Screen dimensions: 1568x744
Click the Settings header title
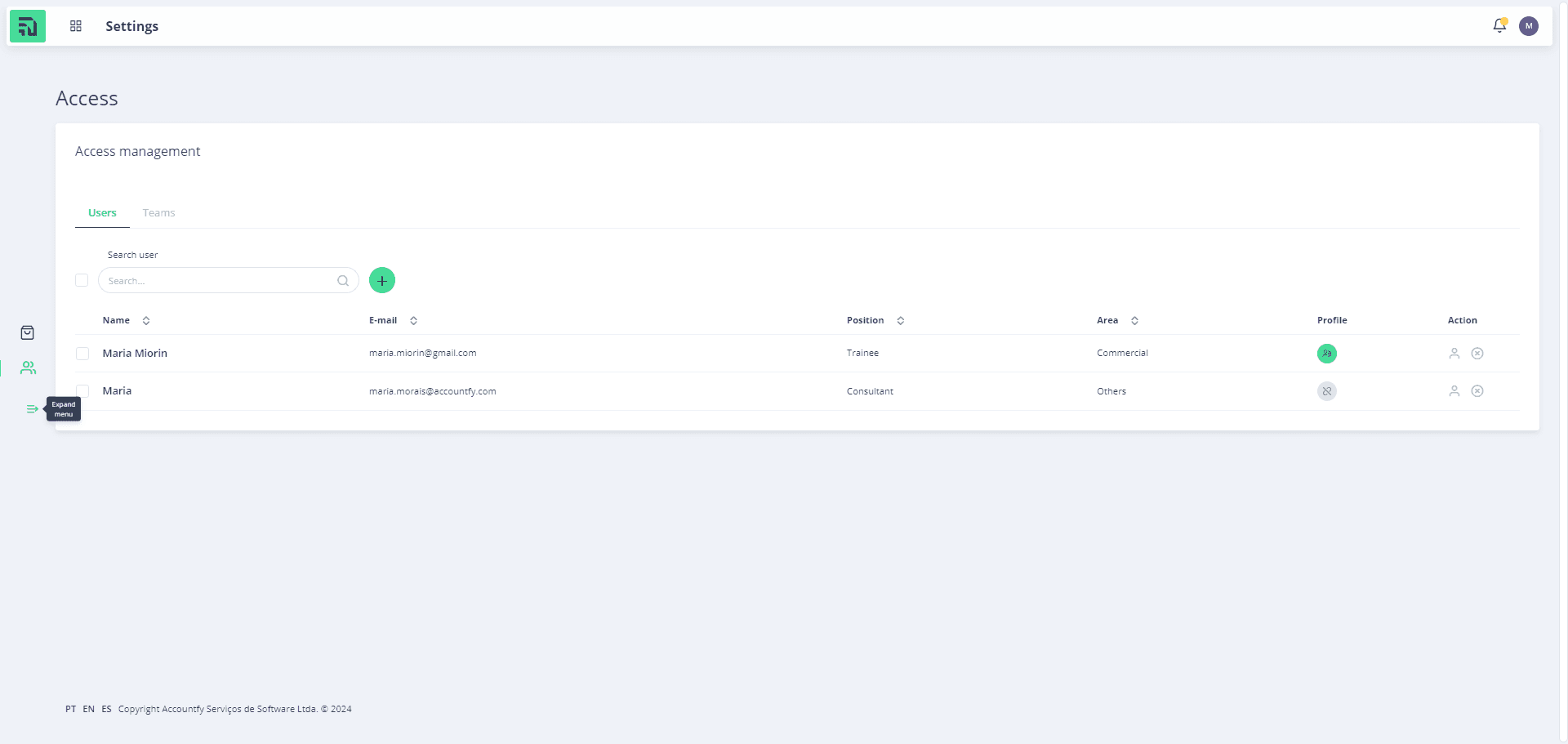point(132,26)
